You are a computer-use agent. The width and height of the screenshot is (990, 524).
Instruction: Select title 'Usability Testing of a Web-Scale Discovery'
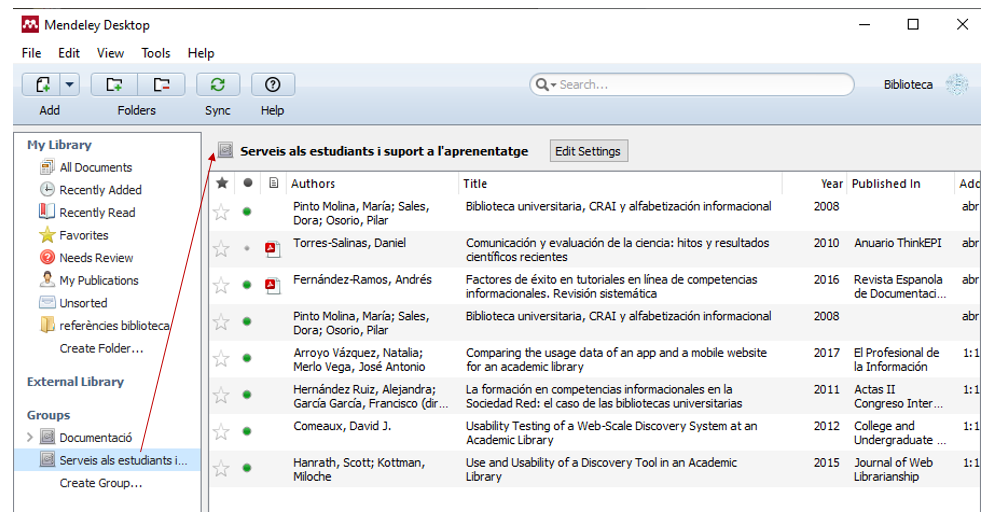(x=611, y=432)
